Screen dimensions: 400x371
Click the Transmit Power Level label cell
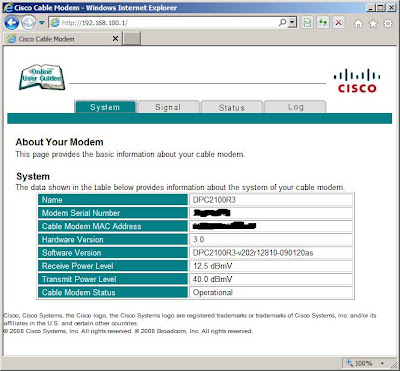click(113, 279)
